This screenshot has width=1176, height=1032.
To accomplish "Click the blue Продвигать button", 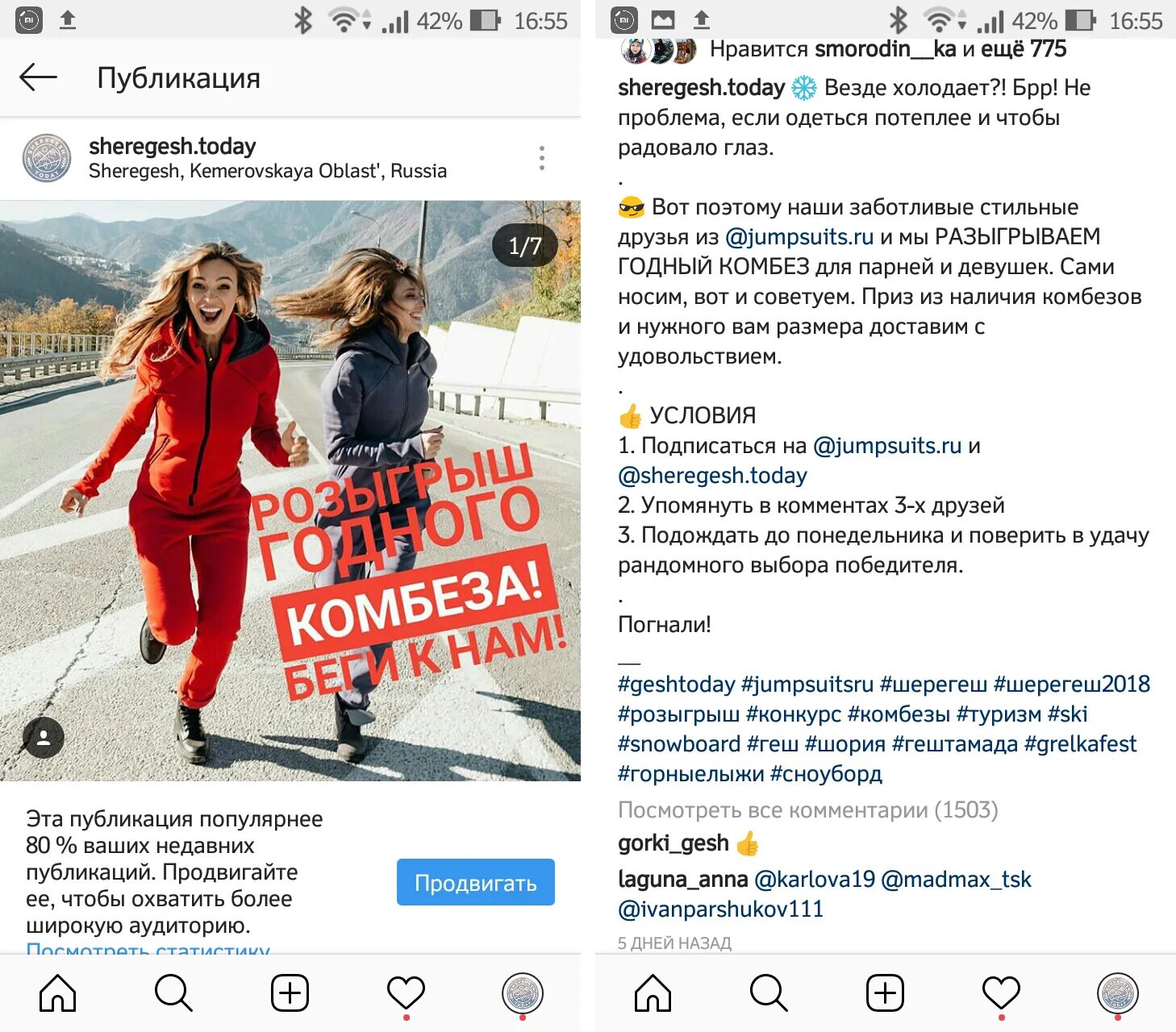I will (476, 882).
